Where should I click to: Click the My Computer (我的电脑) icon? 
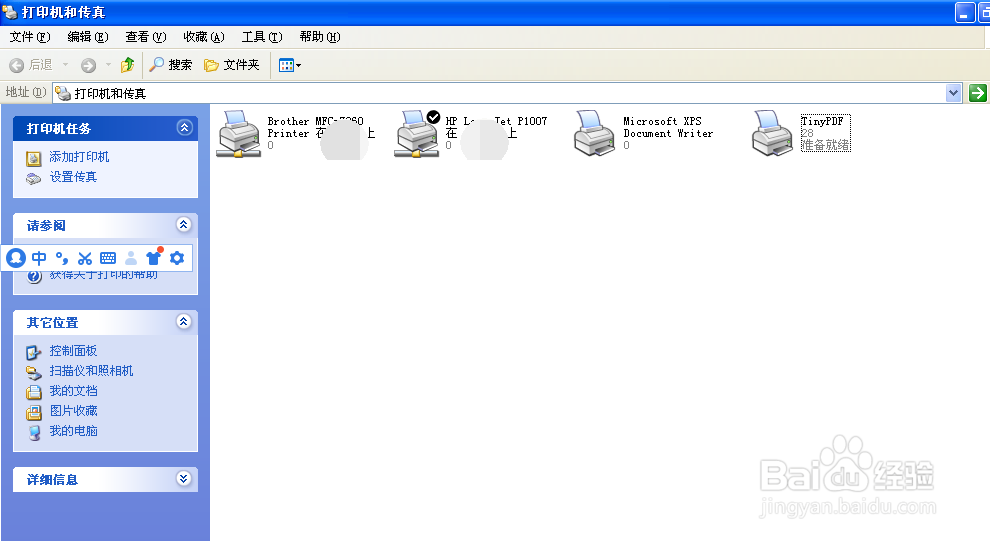[x=34, y=432]
